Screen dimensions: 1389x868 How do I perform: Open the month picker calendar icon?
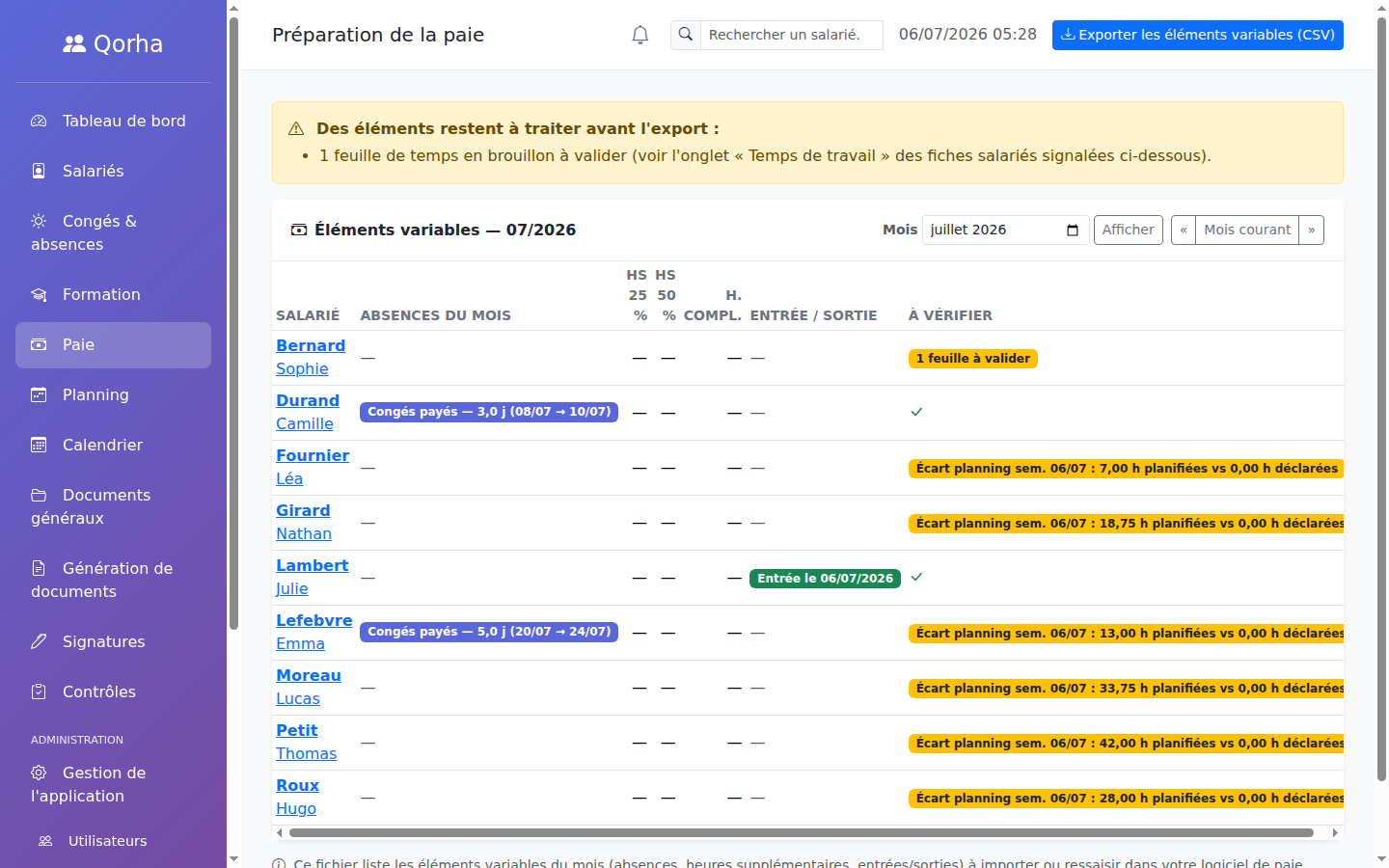point(1073,230)
